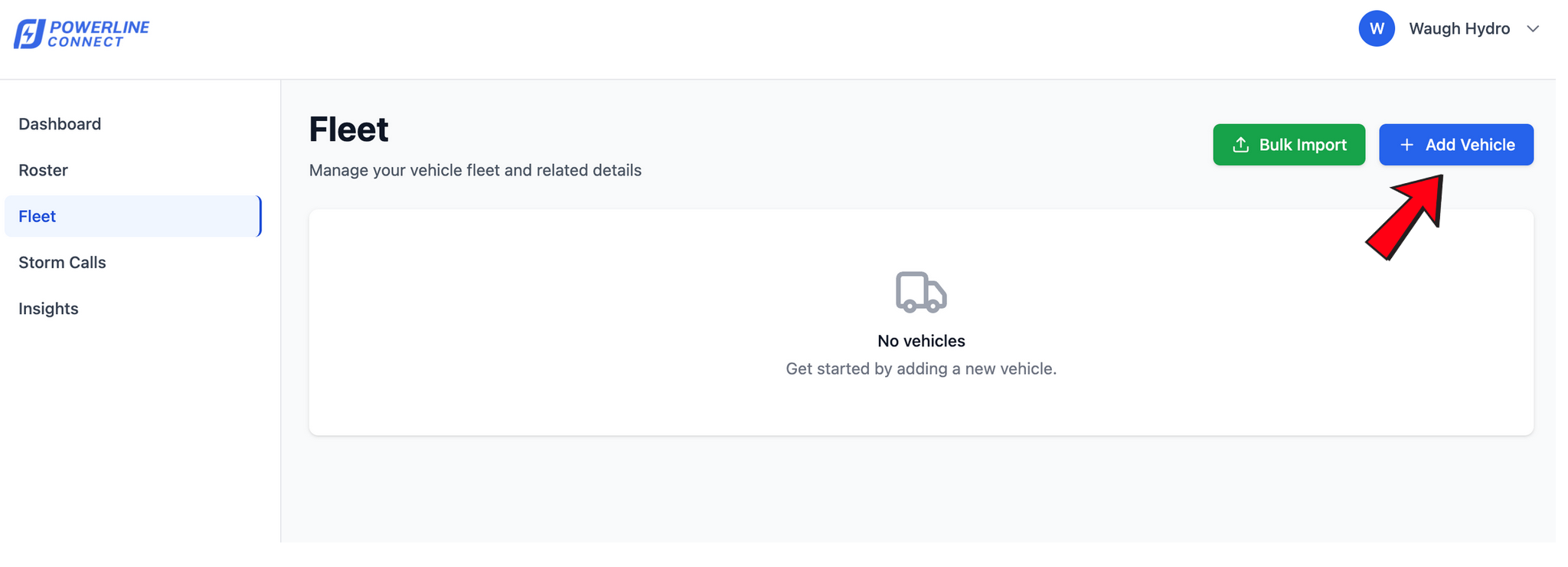This screenshot has height=567, width=1568.
Task: Select the upload icon on Bulk Import
Action: 1241,144
